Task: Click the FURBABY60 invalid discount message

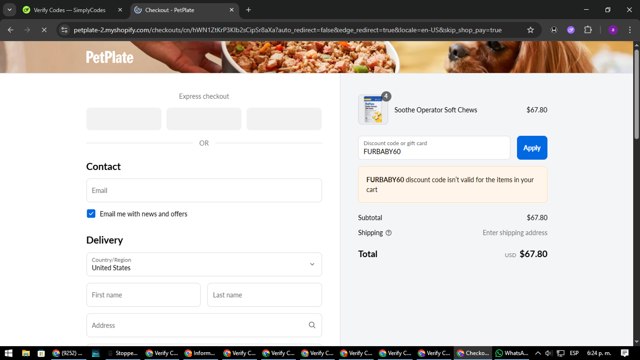Action: [x=453, y=184]
